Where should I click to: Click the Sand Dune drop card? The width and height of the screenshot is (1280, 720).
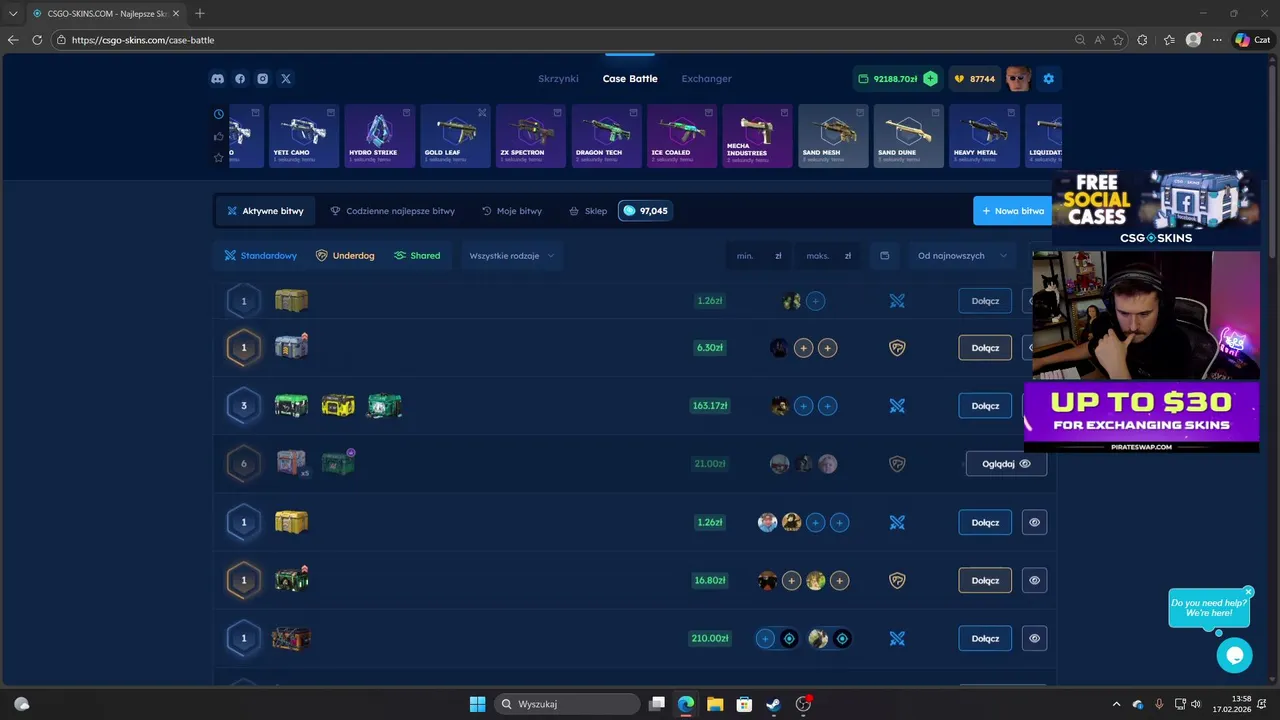point(909,136)
